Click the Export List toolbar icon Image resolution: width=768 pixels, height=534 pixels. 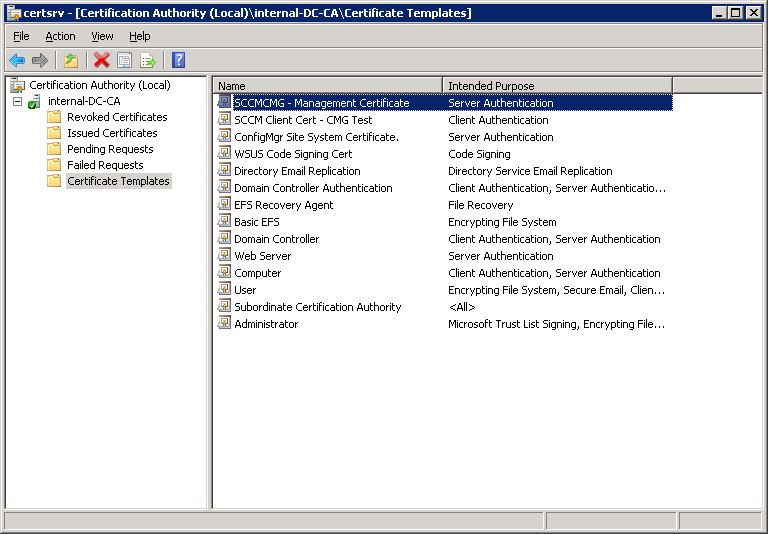[x=147, y=60]
